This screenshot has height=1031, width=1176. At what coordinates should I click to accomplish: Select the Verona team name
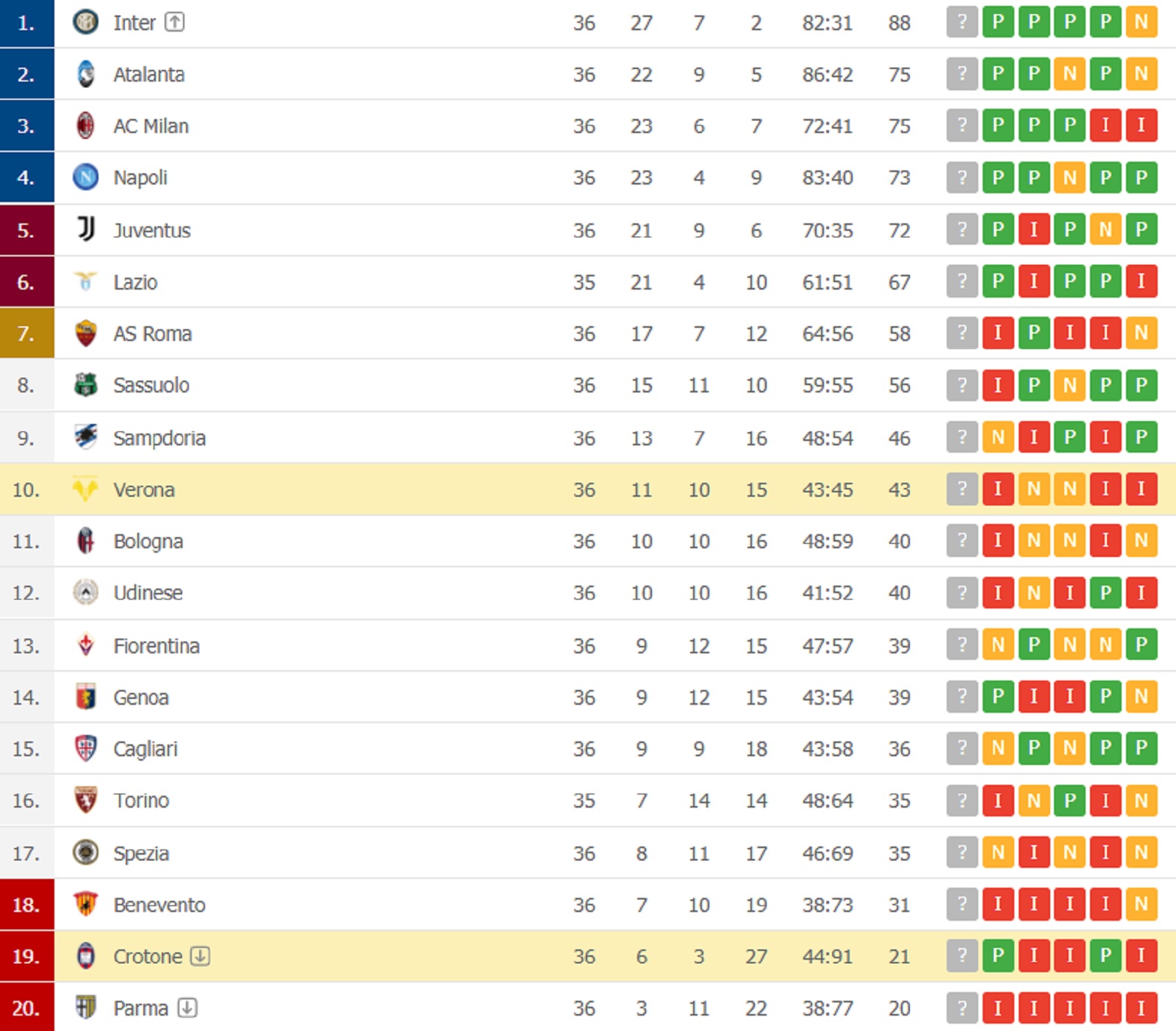point(144,489)
